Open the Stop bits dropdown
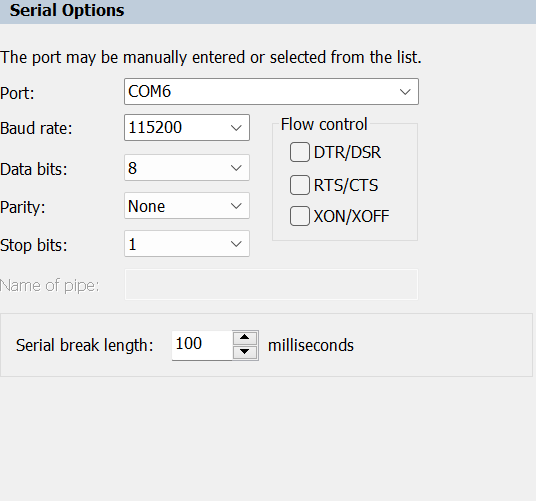536x501 pixels. (187, 244)
